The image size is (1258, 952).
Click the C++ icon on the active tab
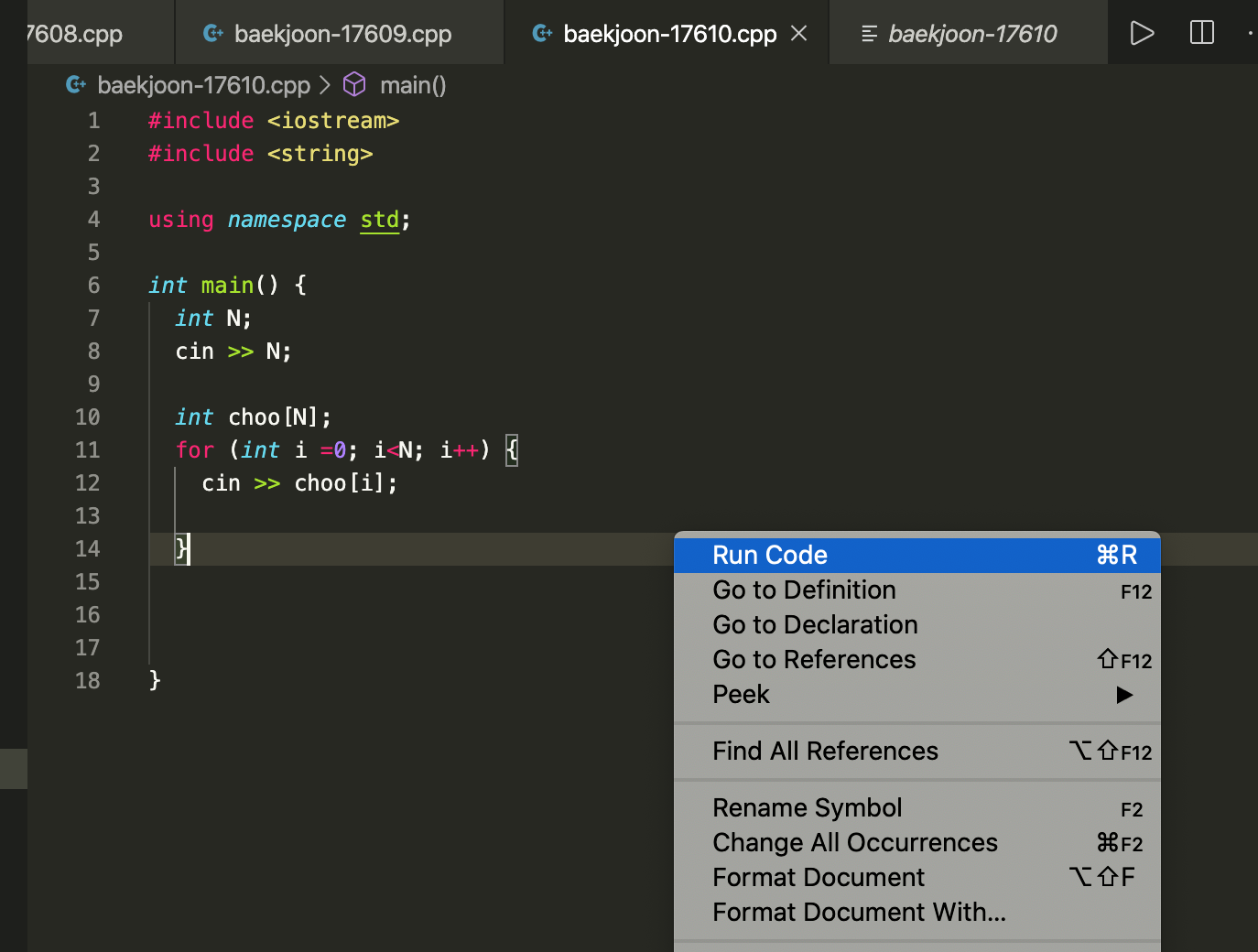(542, 32)
